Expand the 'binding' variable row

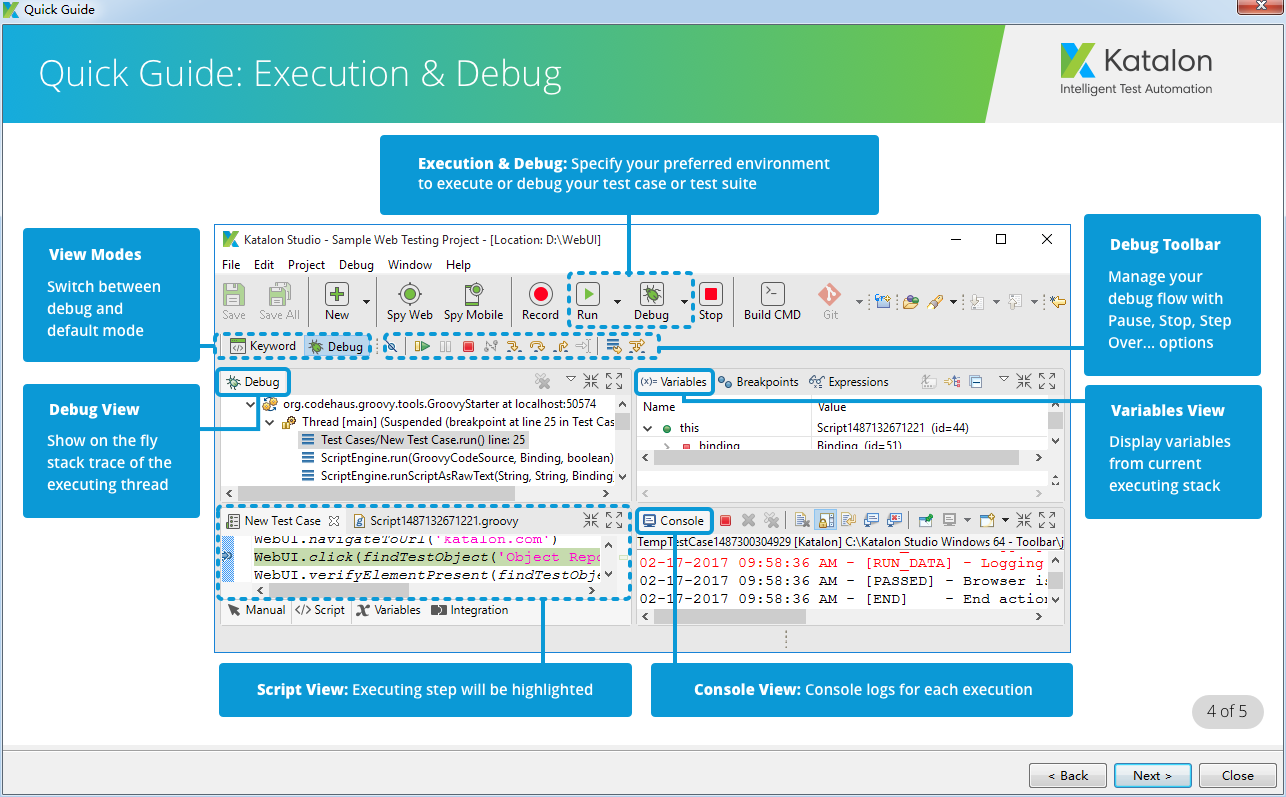[x=667, y=446]
